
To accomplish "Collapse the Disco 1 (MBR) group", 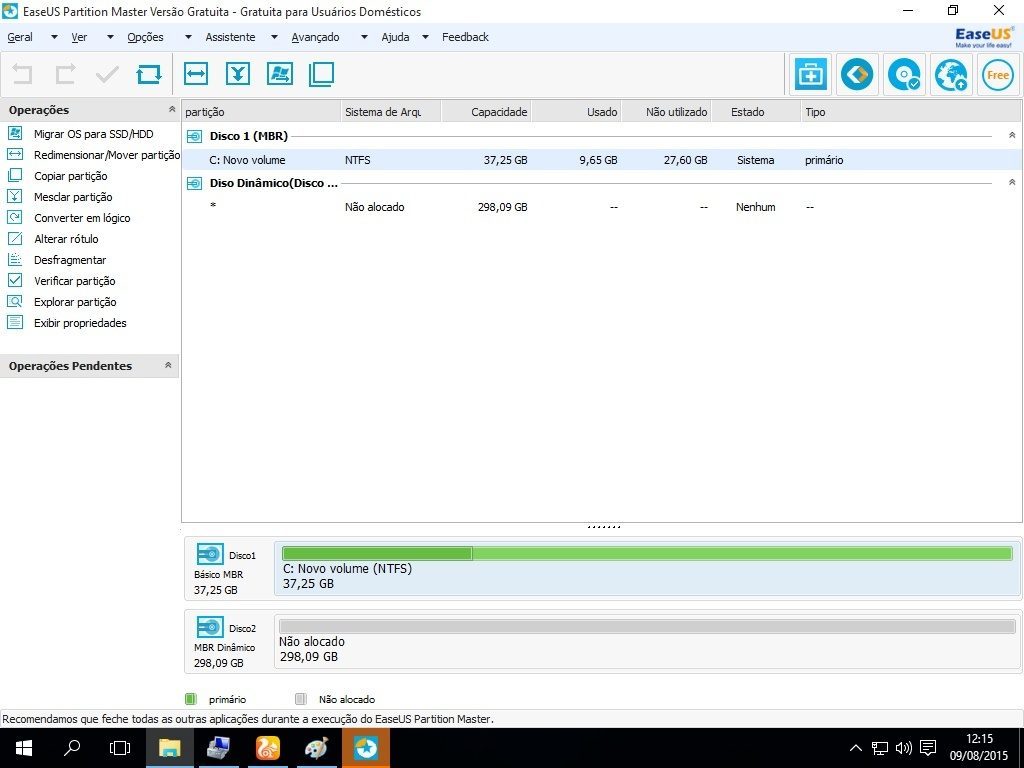I will (1012, 135).
